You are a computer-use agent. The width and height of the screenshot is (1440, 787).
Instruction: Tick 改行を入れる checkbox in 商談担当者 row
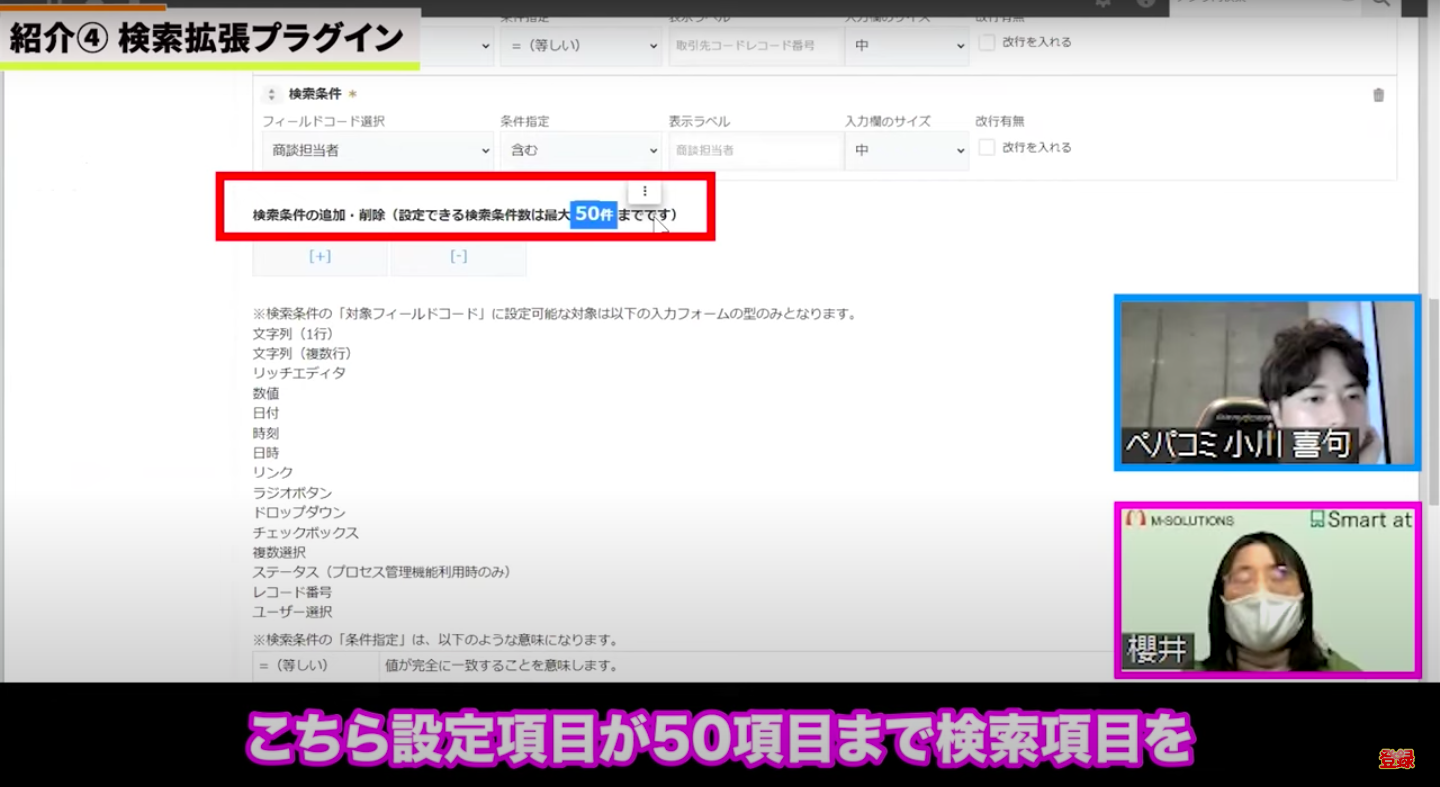tap(987, 148)
